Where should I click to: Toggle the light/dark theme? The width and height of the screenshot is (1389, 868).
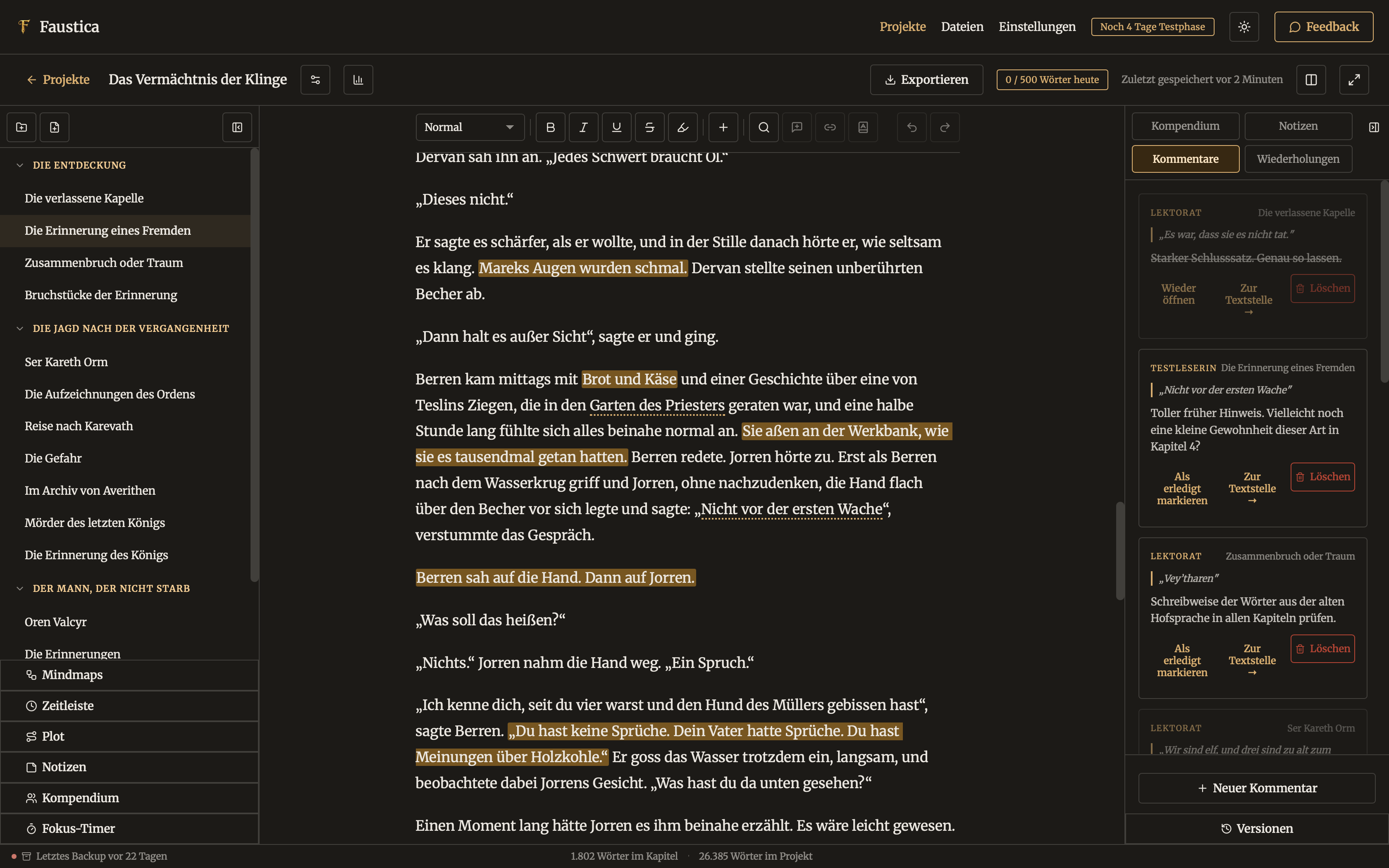1244,26
